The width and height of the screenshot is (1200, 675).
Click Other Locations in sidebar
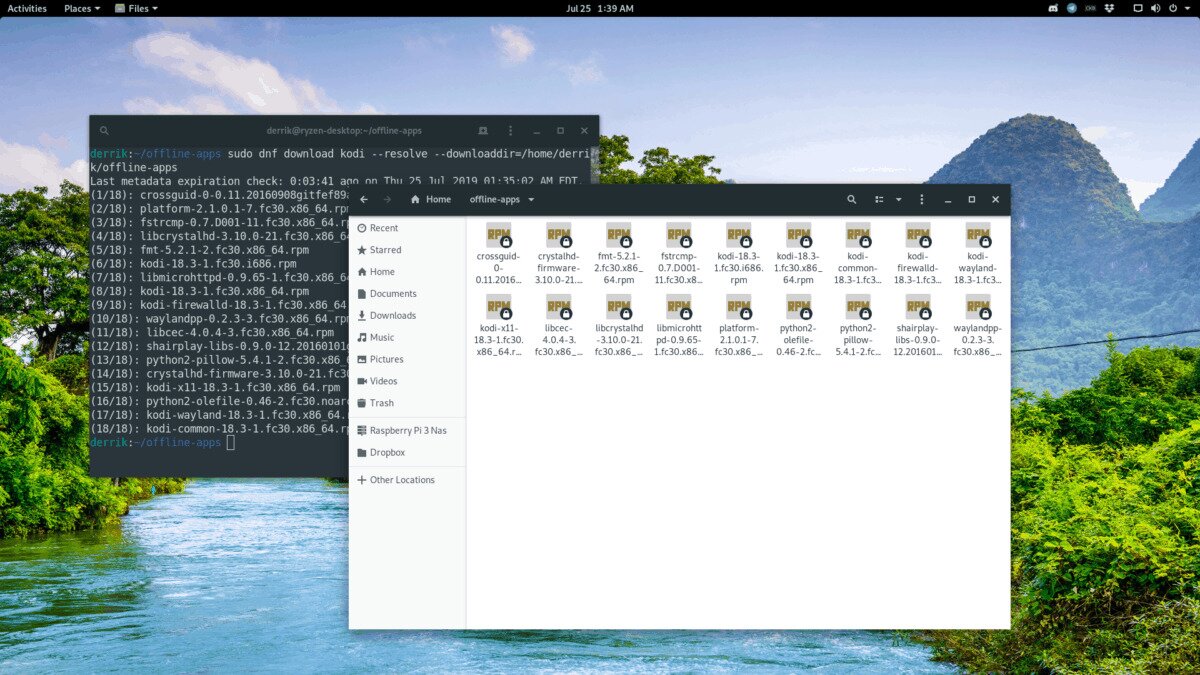click(x=401, y=480)
